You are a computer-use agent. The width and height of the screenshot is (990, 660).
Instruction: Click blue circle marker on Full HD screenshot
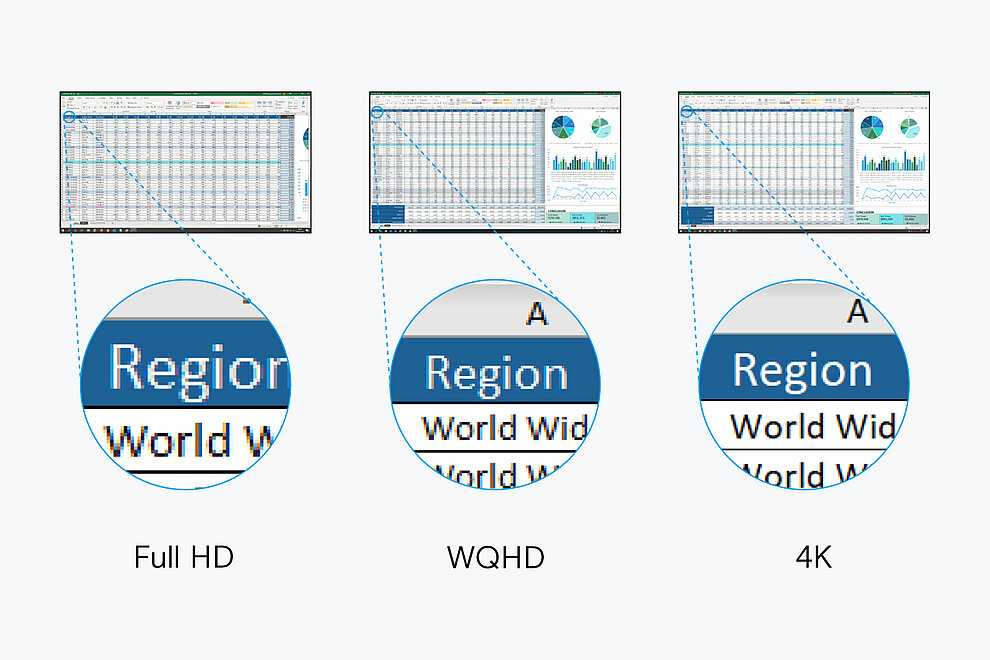[68, 116]
